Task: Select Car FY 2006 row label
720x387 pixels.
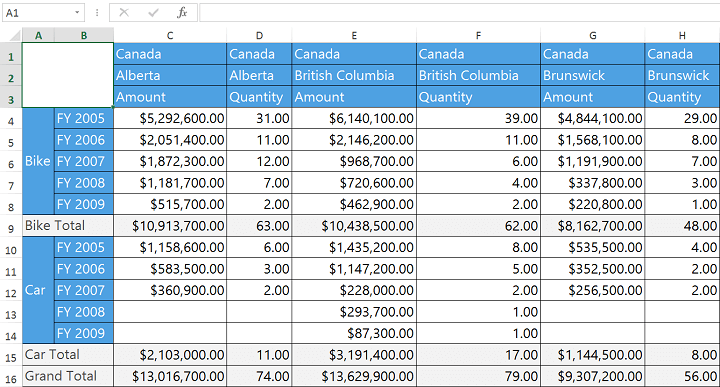Action: [x=84, y=269]
